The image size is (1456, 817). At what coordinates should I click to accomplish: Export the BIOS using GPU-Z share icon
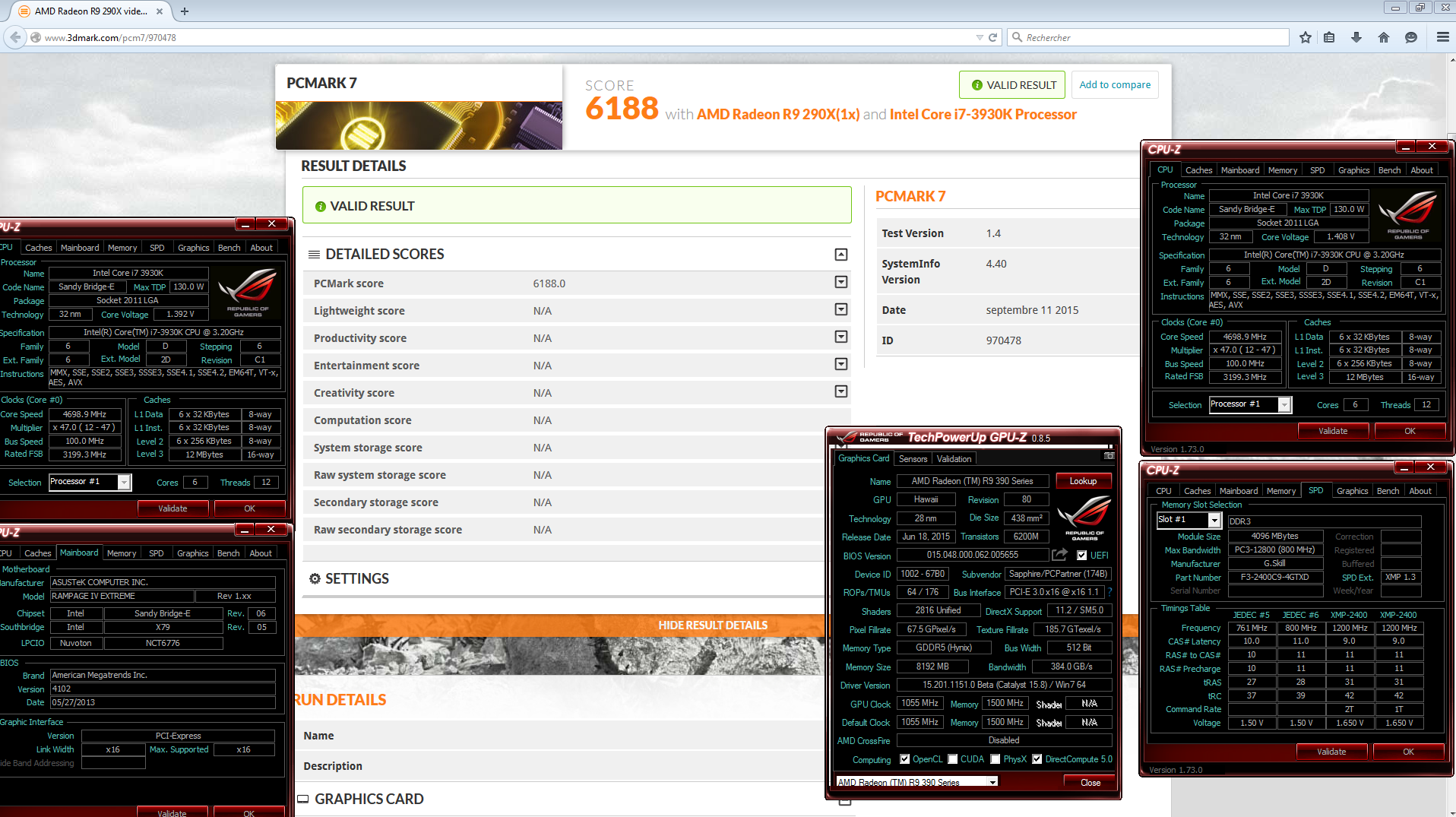(1060, 555)
